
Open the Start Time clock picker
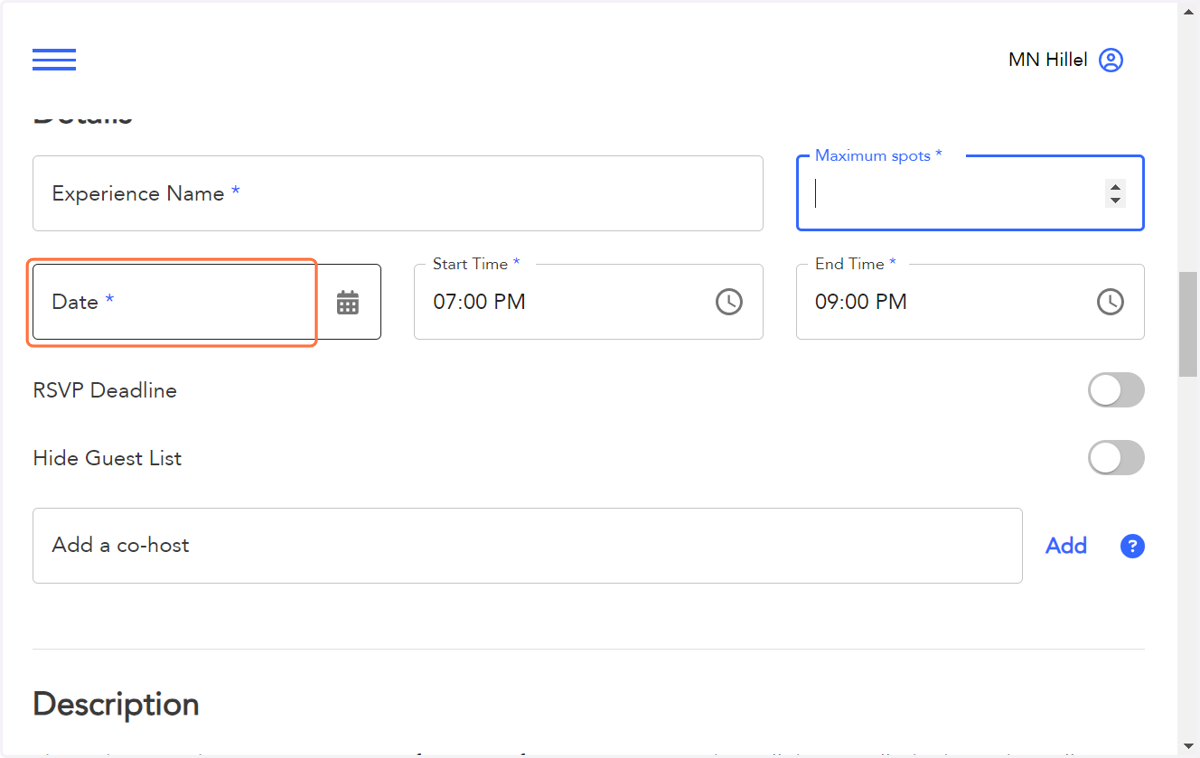point(729,301)
